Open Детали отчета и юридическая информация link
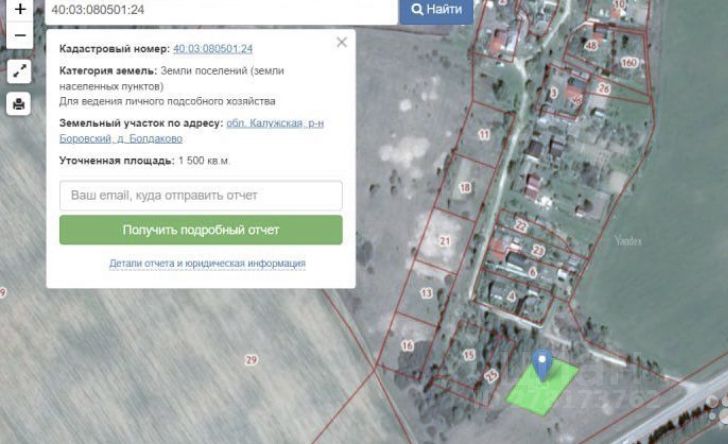This screenshot has width=728, height=444. (208, 263)
